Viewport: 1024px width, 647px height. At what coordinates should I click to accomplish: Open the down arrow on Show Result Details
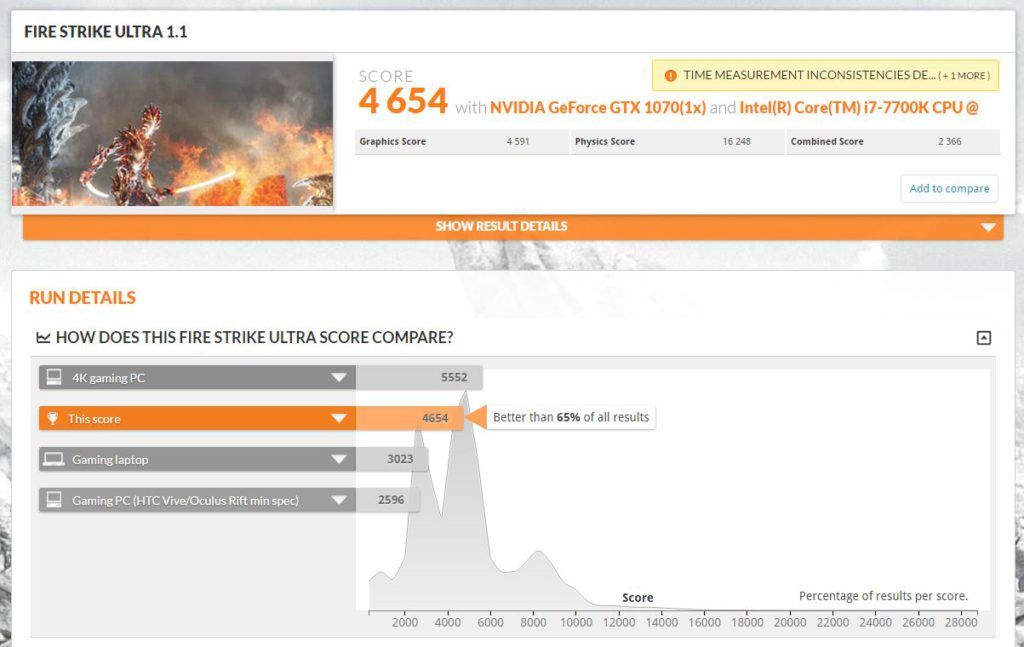[988, 227]
